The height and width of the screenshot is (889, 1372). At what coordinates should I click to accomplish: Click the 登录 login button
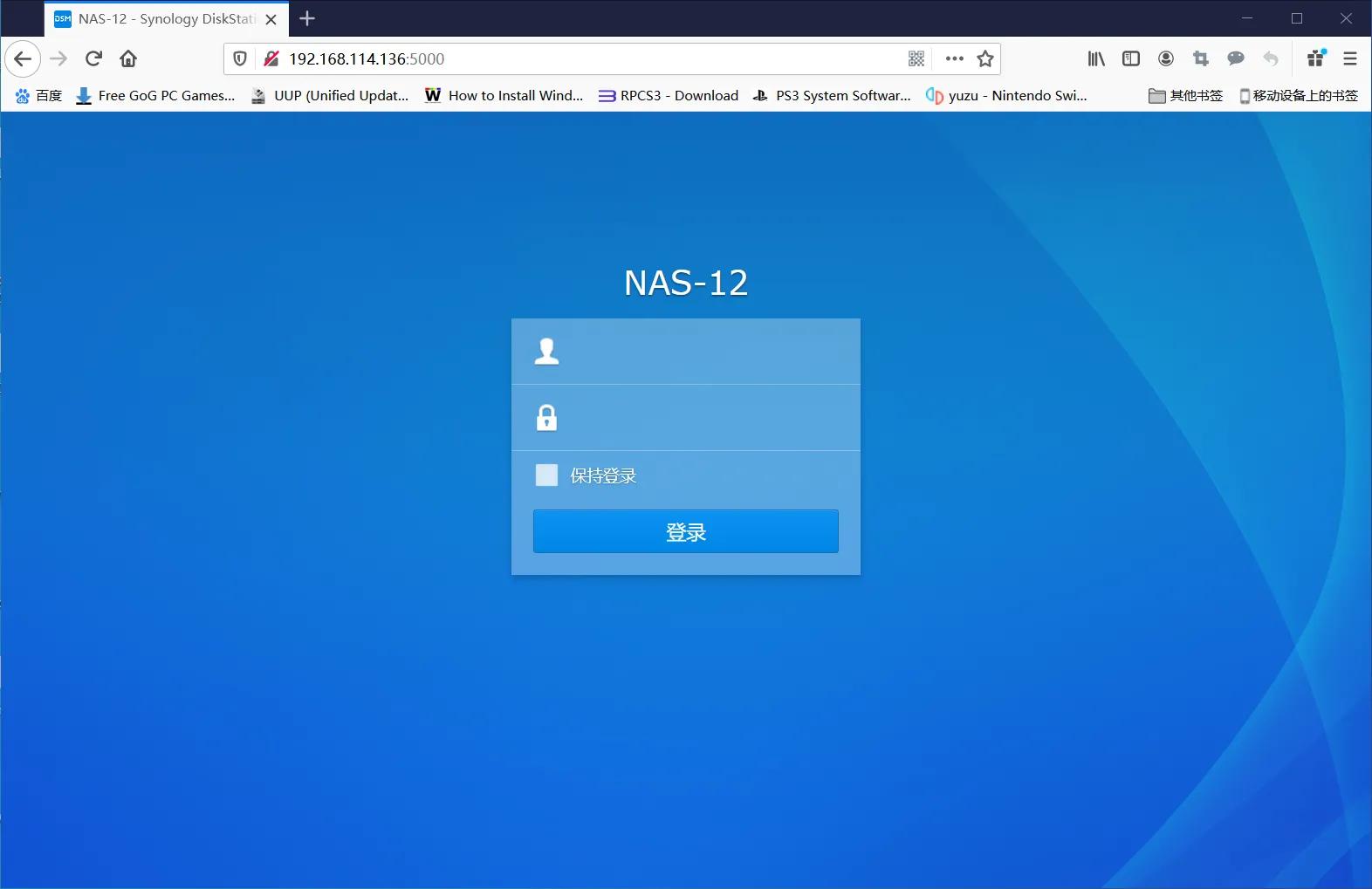coord(686,531)
